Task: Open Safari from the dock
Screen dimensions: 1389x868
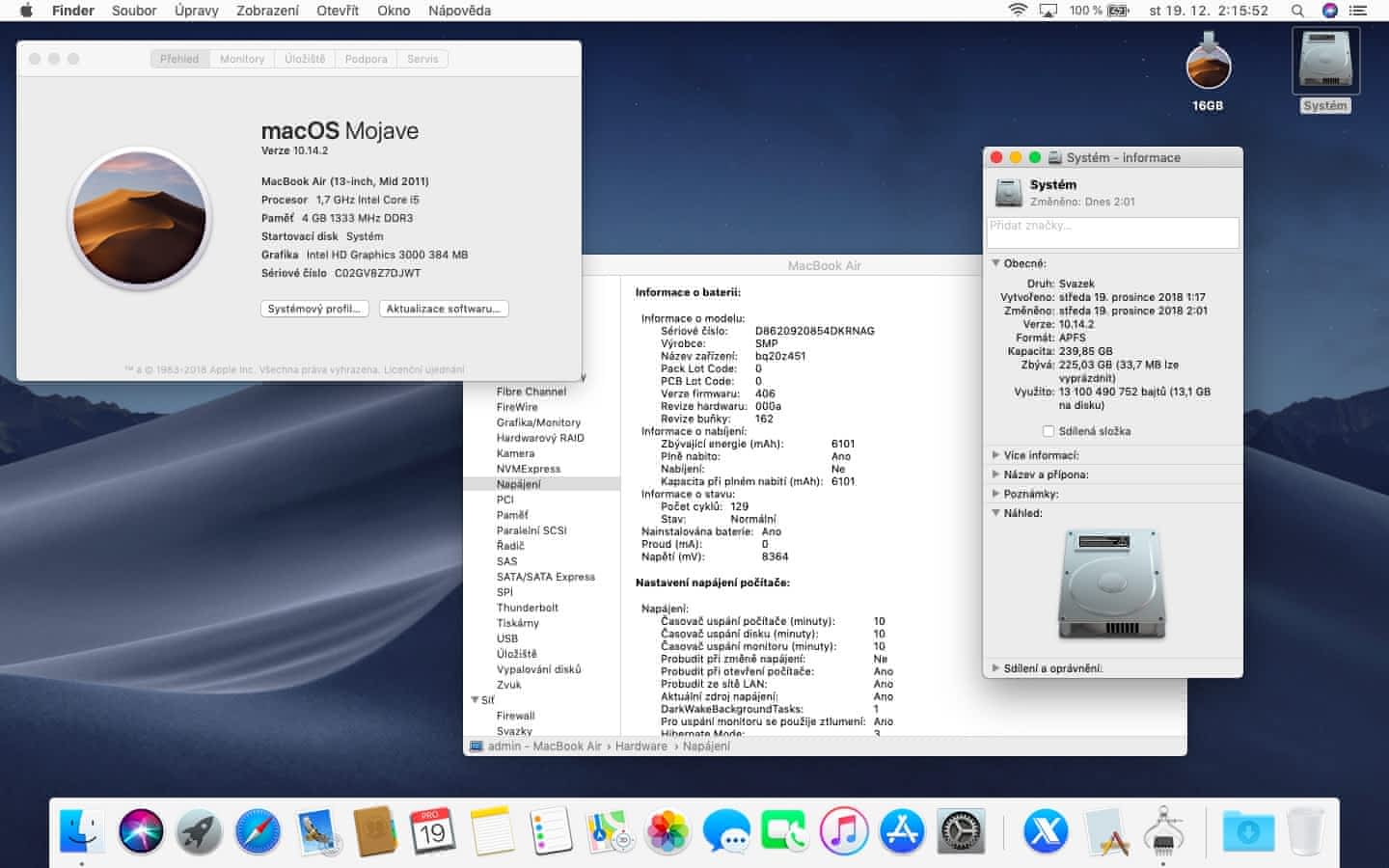Action: (258, 831)
